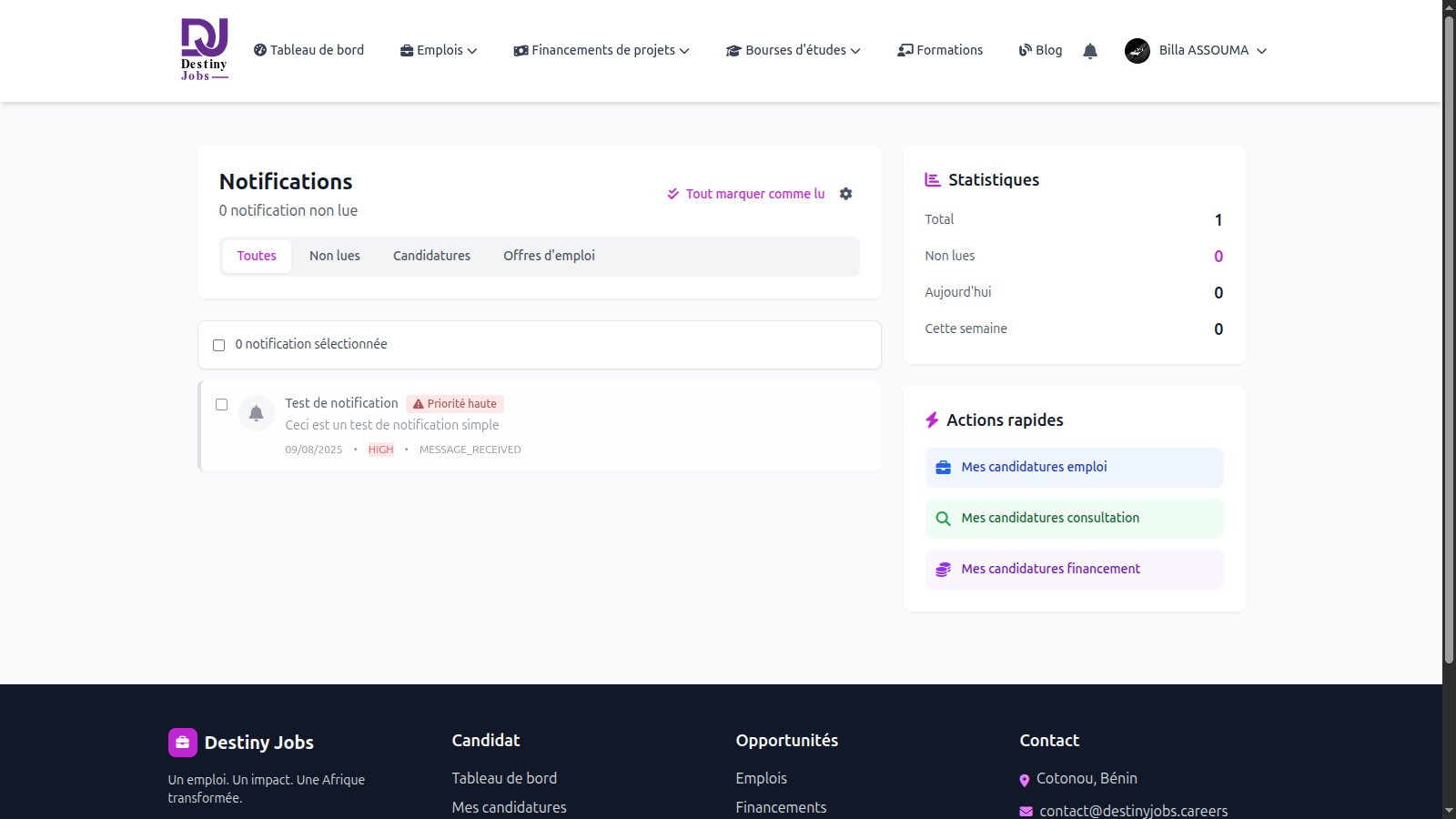The height and width of the screenshot is (819, 1456).
Task: Open the Bourses d'études dropdown
Action: 794,51
